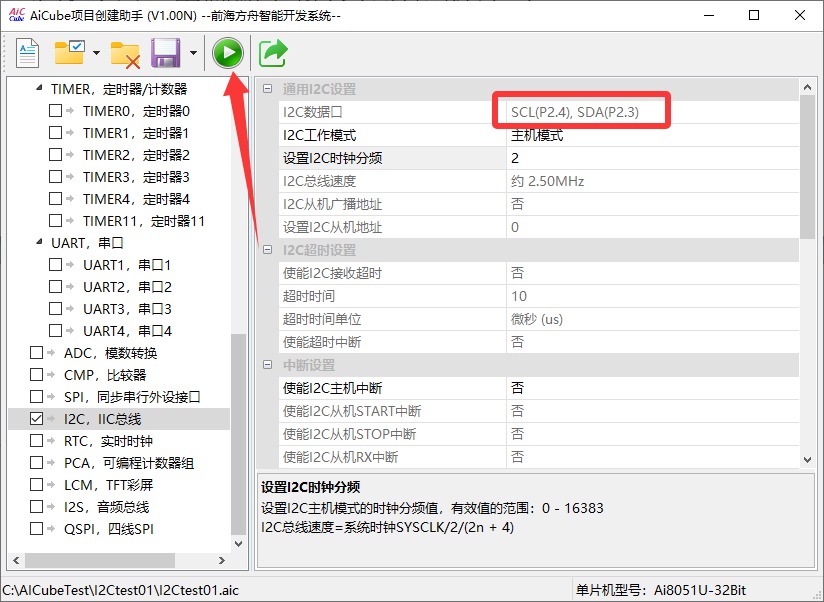The height and width of the screenshot is (602, 824).
Task: Open the dropdown arrow beside save icon
Action: (193, 53)
